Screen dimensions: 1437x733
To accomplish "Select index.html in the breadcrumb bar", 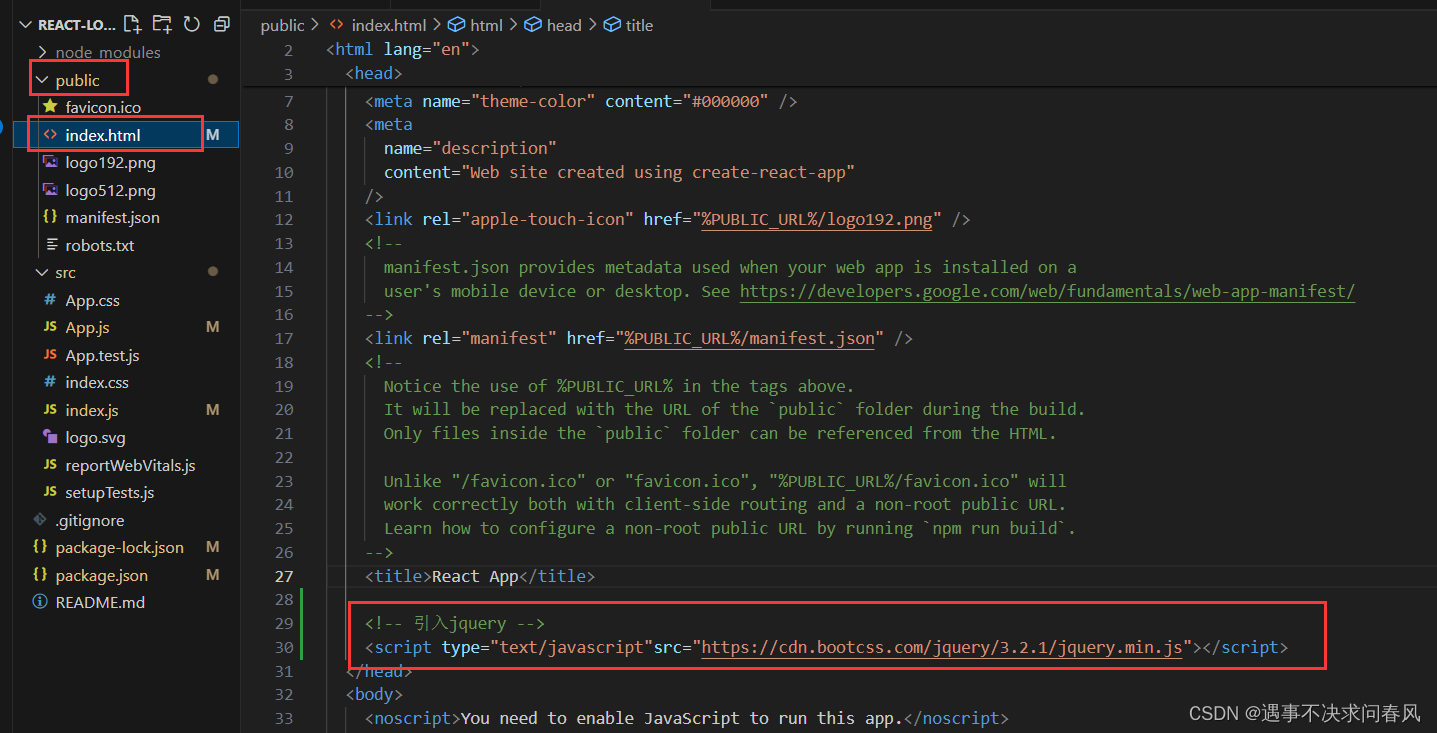I will [x=389, y=24].
